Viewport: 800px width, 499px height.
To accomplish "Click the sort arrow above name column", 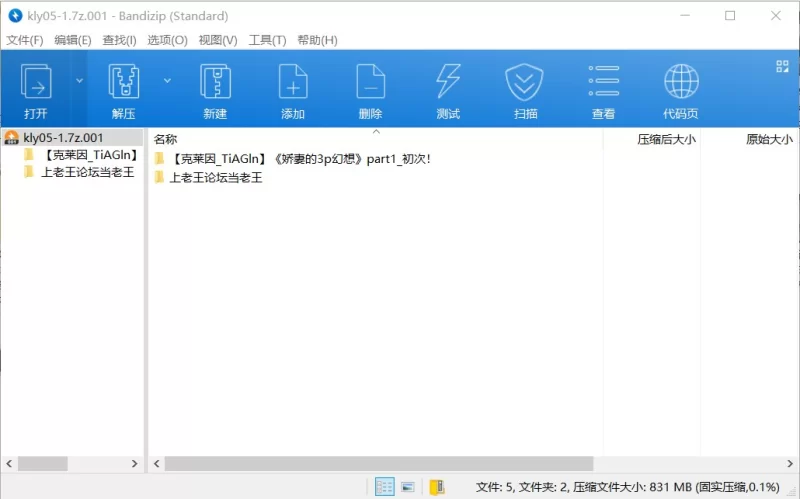I will [376, 131].
